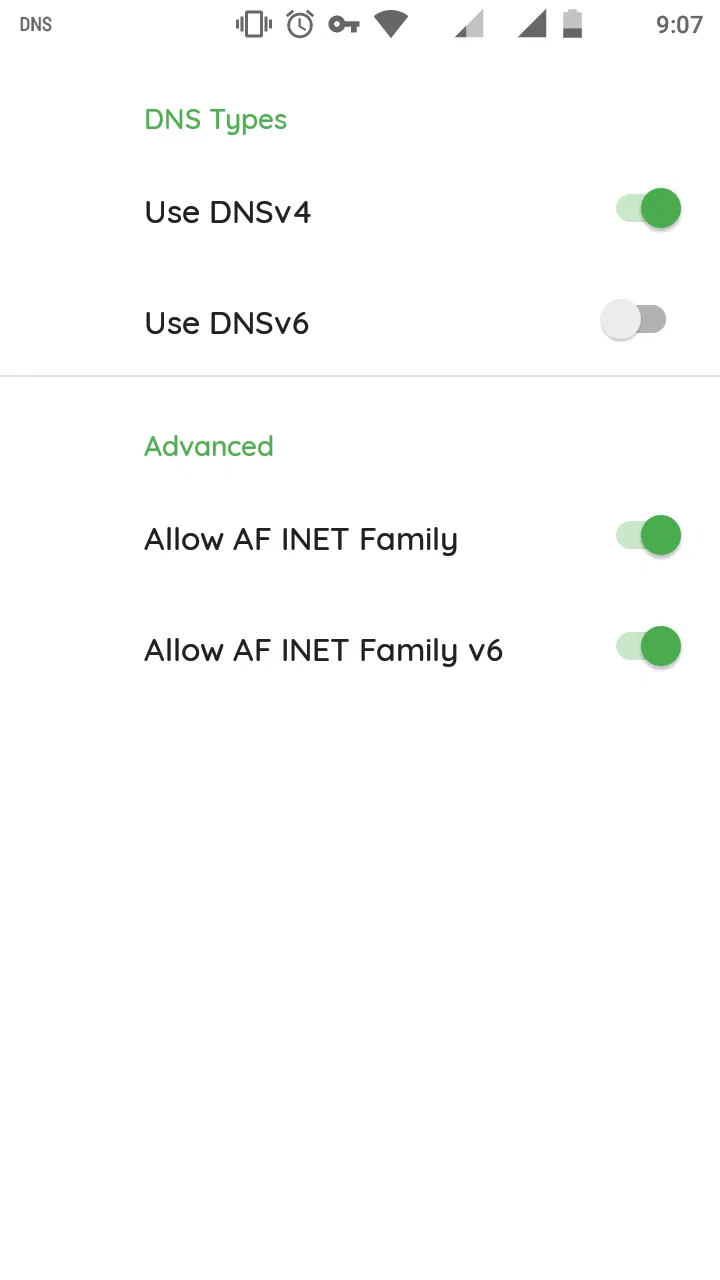Viewport: 720px width, 1280px height.
Task: Enable the Use DNSv6 switch
Action: point(634,320)
